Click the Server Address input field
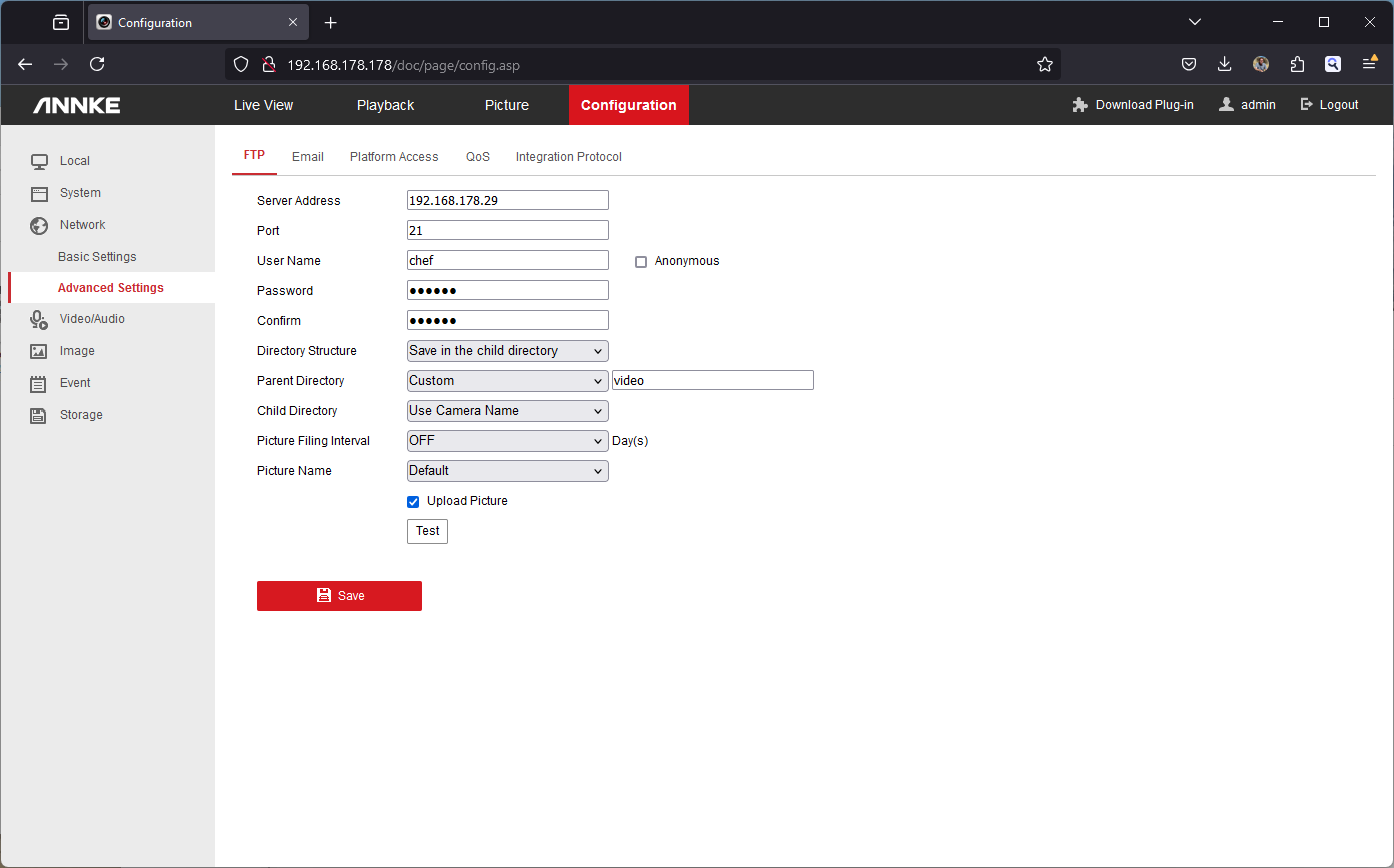This screenshot has width=1394, height=868. tap(507, 200)
